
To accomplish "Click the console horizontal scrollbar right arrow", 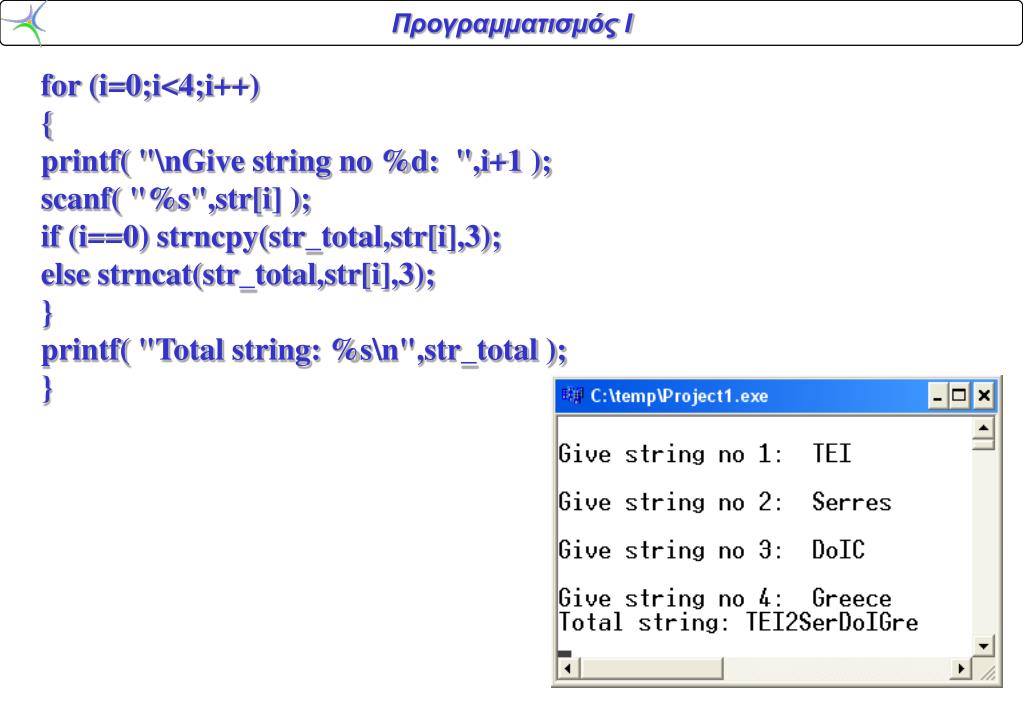I will click(960, 668).
